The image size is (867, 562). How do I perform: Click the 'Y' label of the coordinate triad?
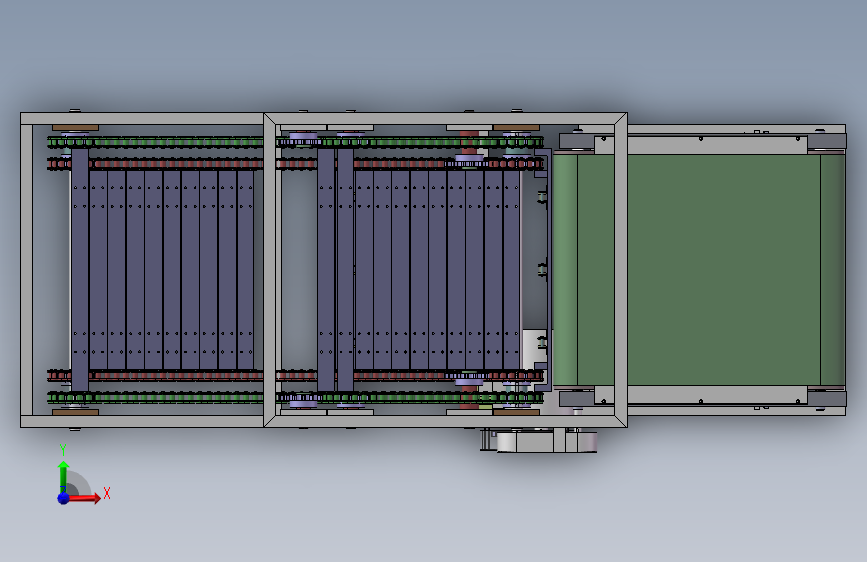tap(63, 450)
